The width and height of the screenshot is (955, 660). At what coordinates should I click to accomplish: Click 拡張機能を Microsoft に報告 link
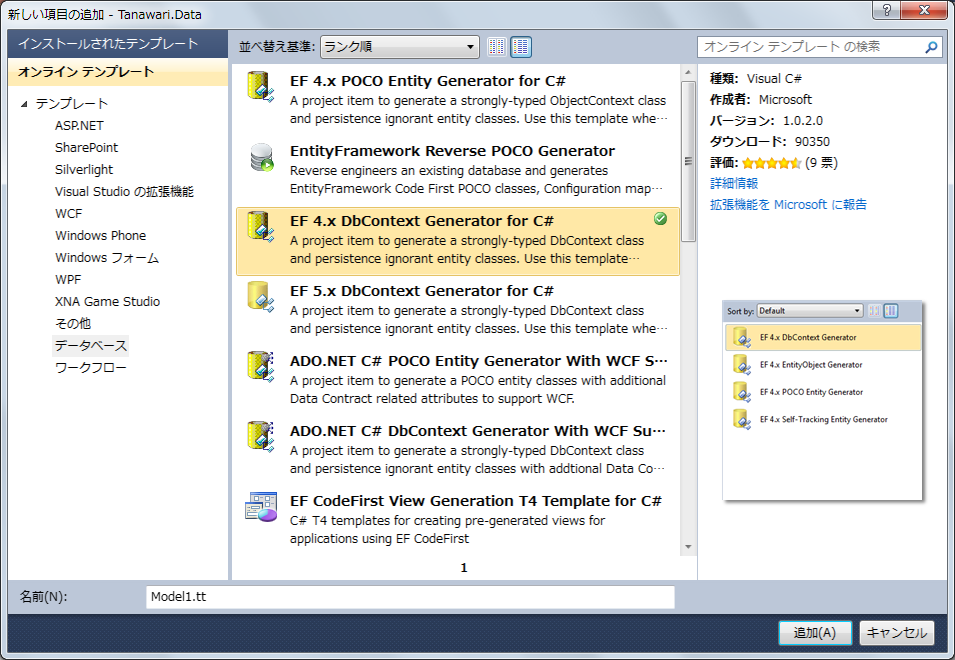pyautogui.click(x=788, y=205)
